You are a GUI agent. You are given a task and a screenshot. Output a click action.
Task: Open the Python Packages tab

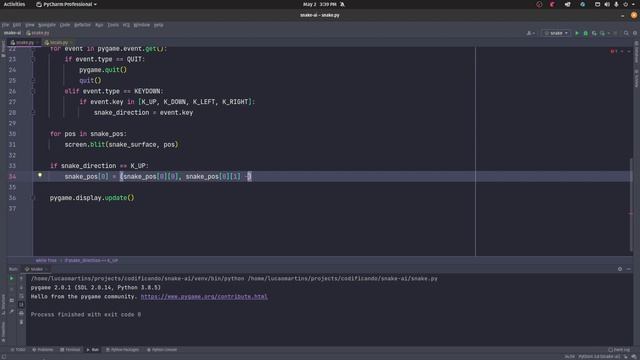tap(122, 350)
